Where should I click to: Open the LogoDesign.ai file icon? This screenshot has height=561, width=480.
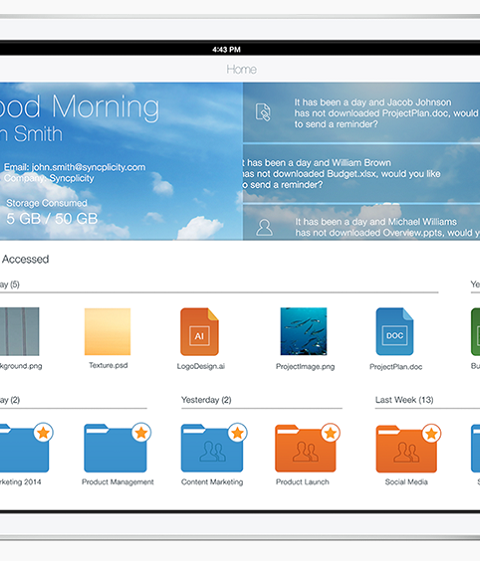199,332
